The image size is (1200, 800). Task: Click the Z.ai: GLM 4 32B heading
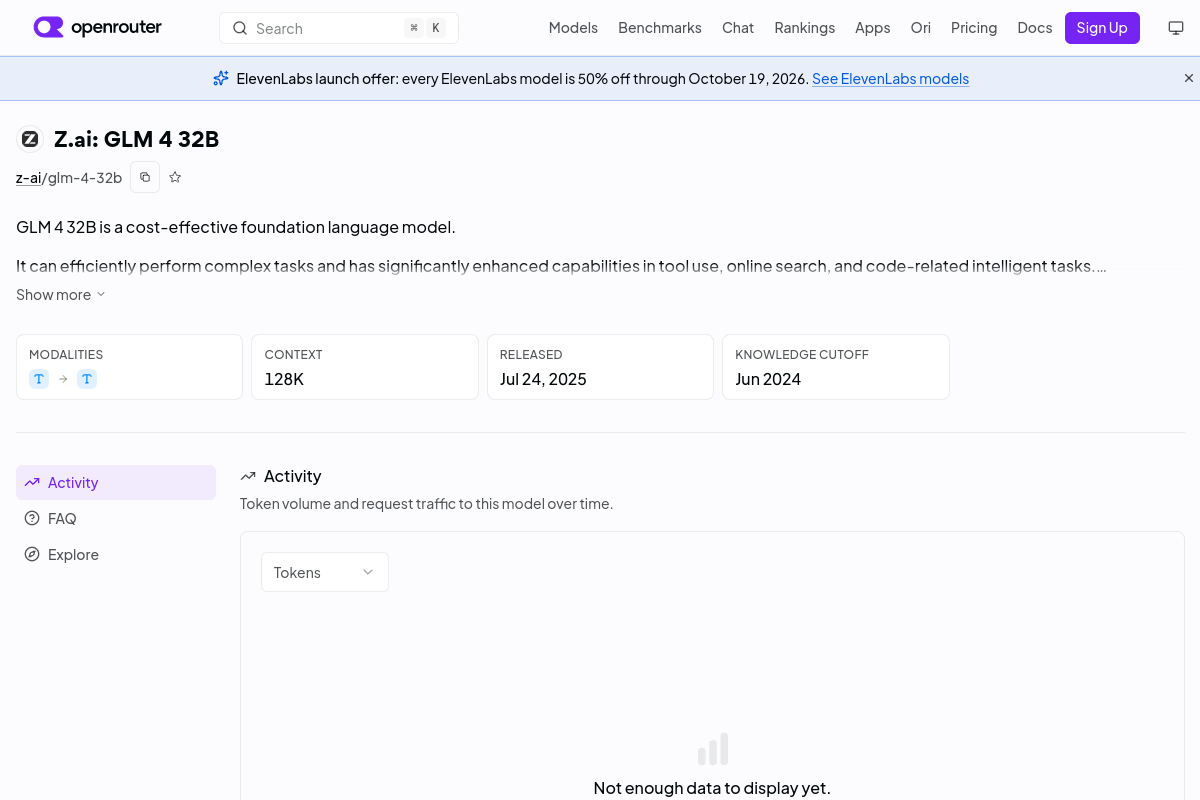(x=136, y=139)
